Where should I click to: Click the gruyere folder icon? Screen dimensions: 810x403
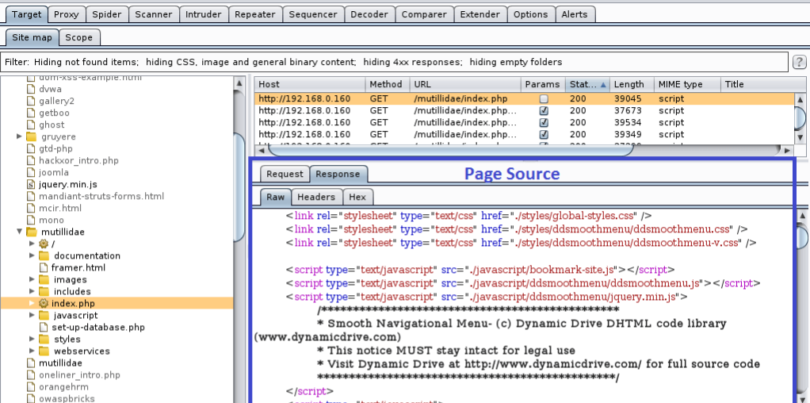pos(31,136)
